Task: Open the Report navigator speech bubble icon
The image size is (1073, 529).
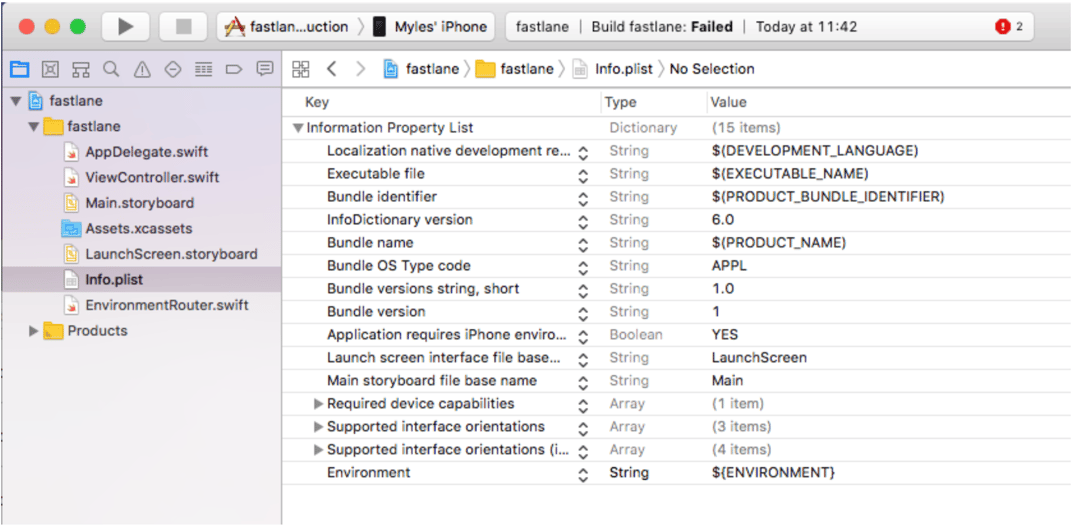Action: point(264,69)
